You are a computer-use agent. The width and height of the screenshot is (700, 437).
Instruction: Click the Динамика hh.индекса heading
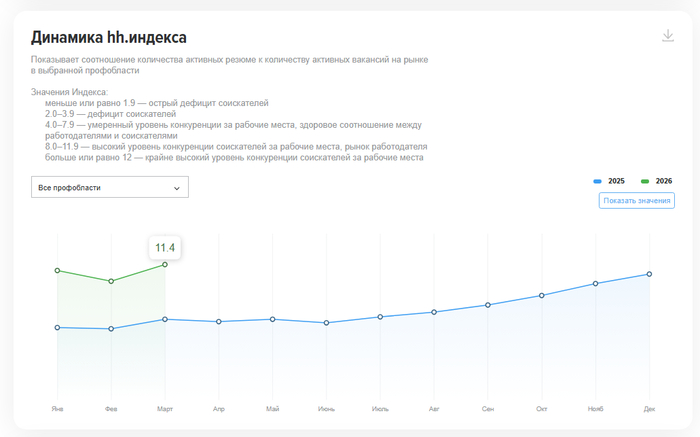click(108, 37)
